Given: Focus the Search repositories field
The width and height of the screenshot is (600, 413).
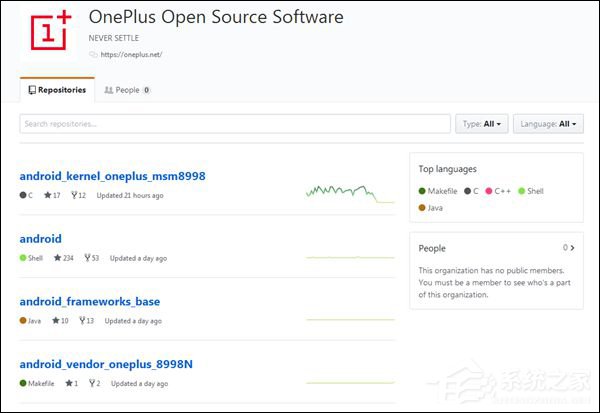Looking at the screenshot, I should [x=235, y=124].
